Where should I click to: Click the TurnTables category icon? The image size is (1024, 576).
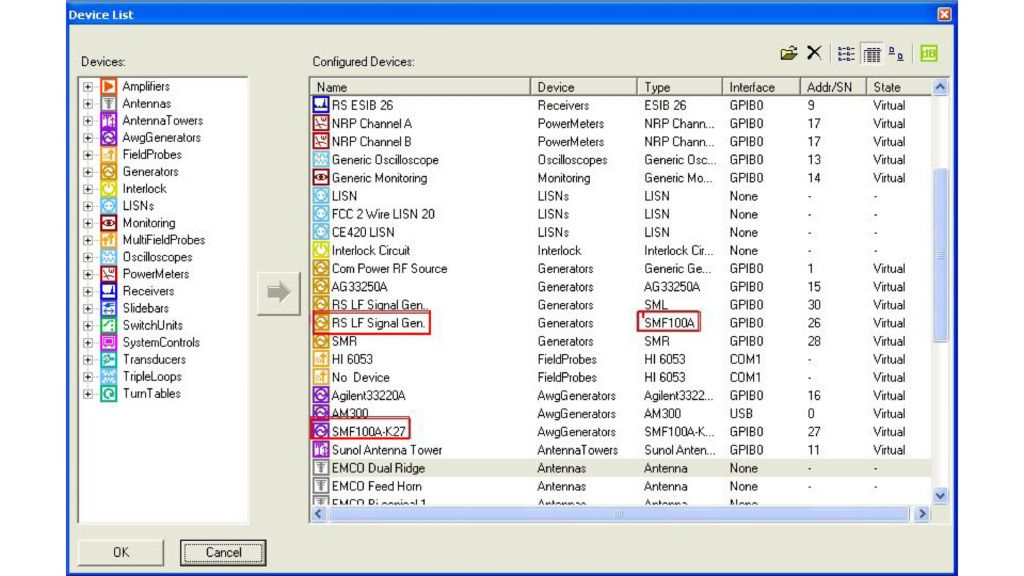[108, 393]
